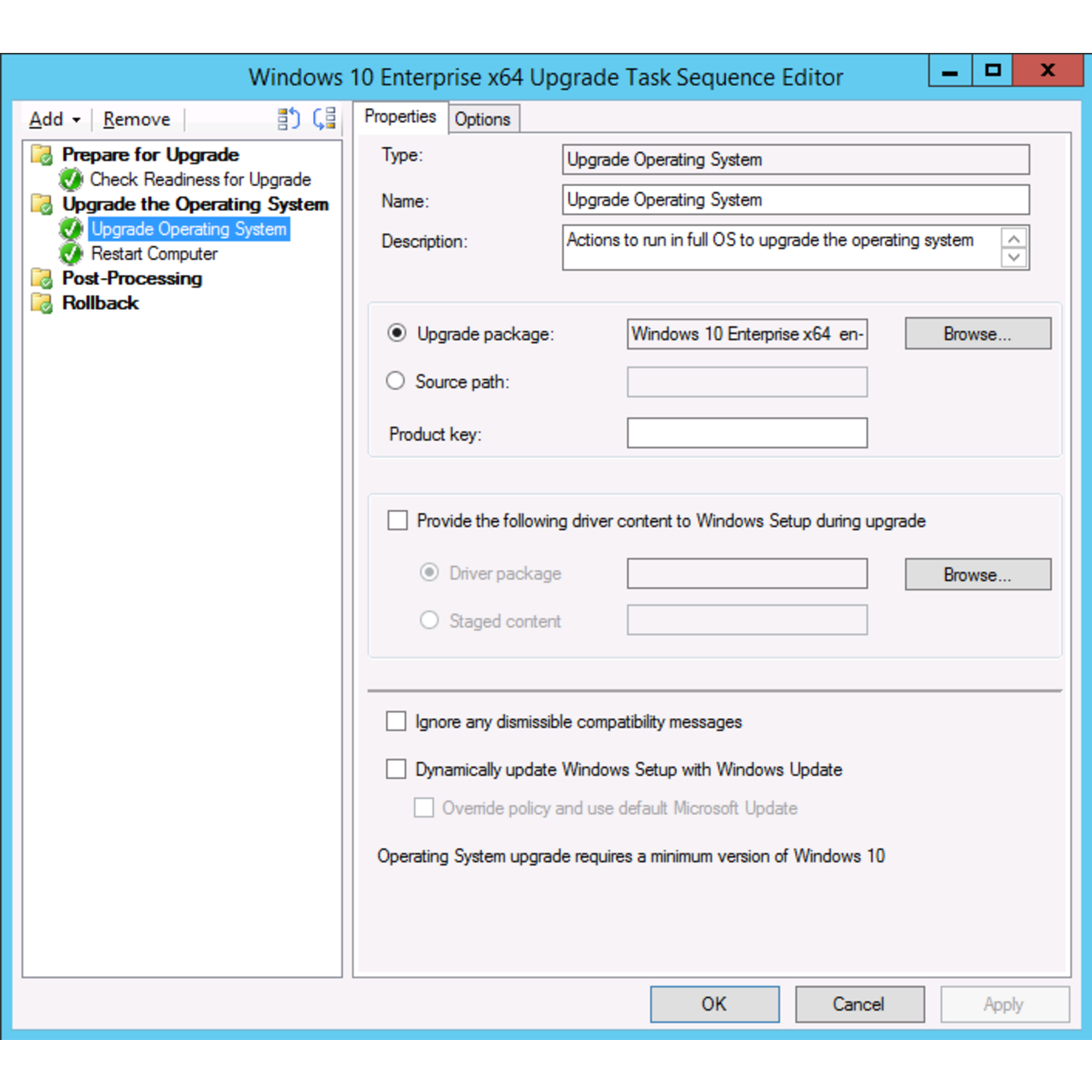Image resolution: width=1092 pixels, height=1092 pixels.
Task: Click into the Product key field
Action: (x=746, y=433)
